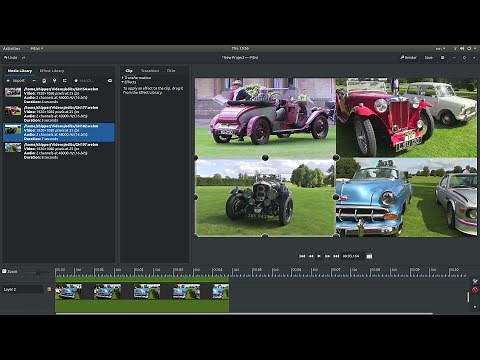Click the top-center handle of the selected video frame
The width and height of the screenshot is (480, 360).
coord(265,158)
